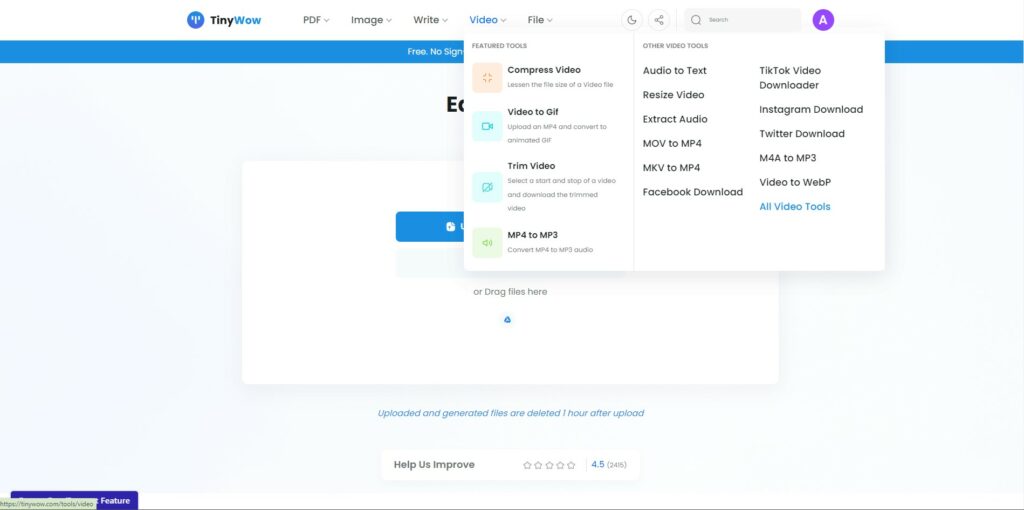Open Video to Gif tool title

(x=533, y=112)
